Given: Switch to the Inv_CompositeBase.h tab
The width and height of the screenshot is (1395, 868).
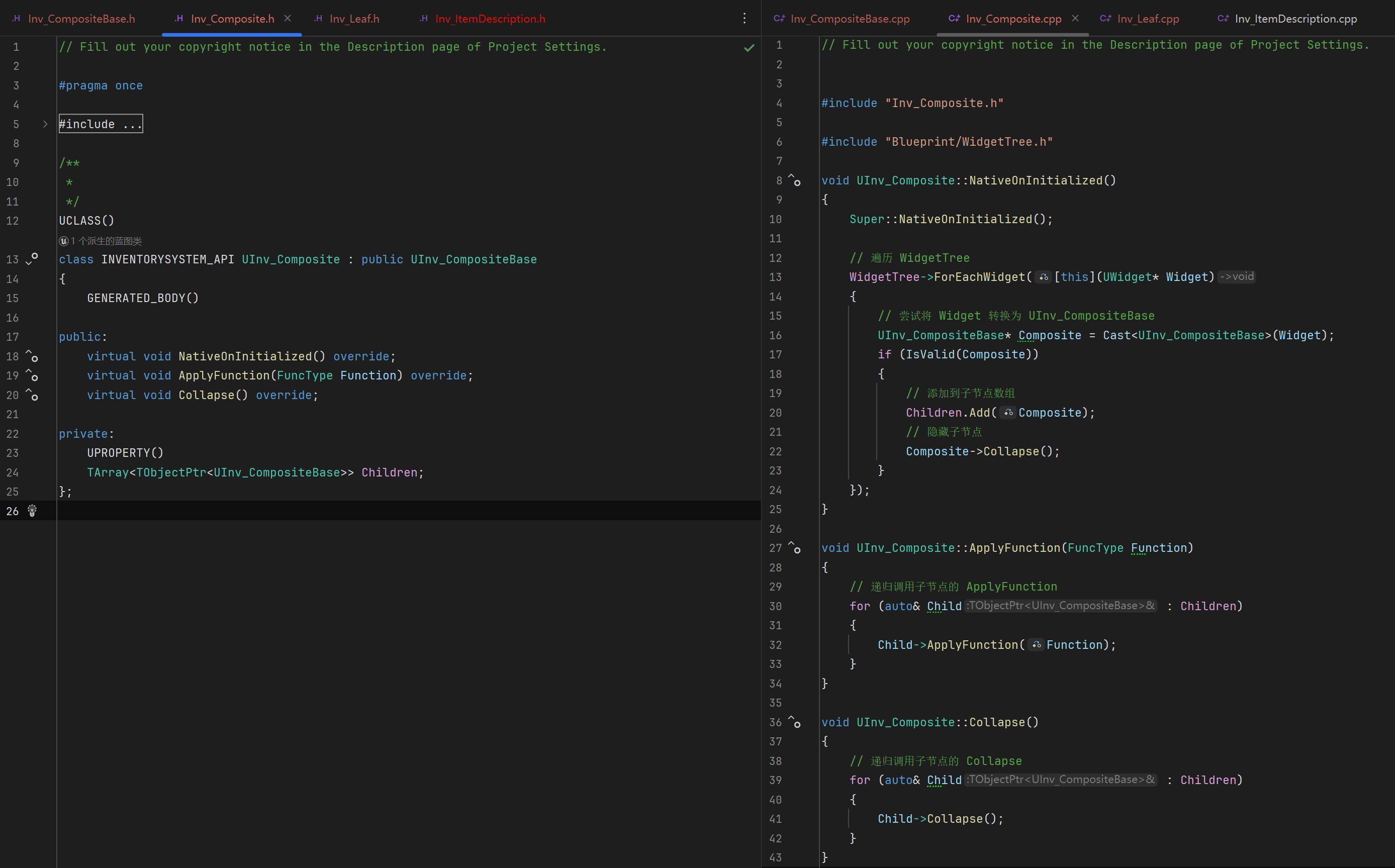Looking at the screenshot, I should pos(81,19).
